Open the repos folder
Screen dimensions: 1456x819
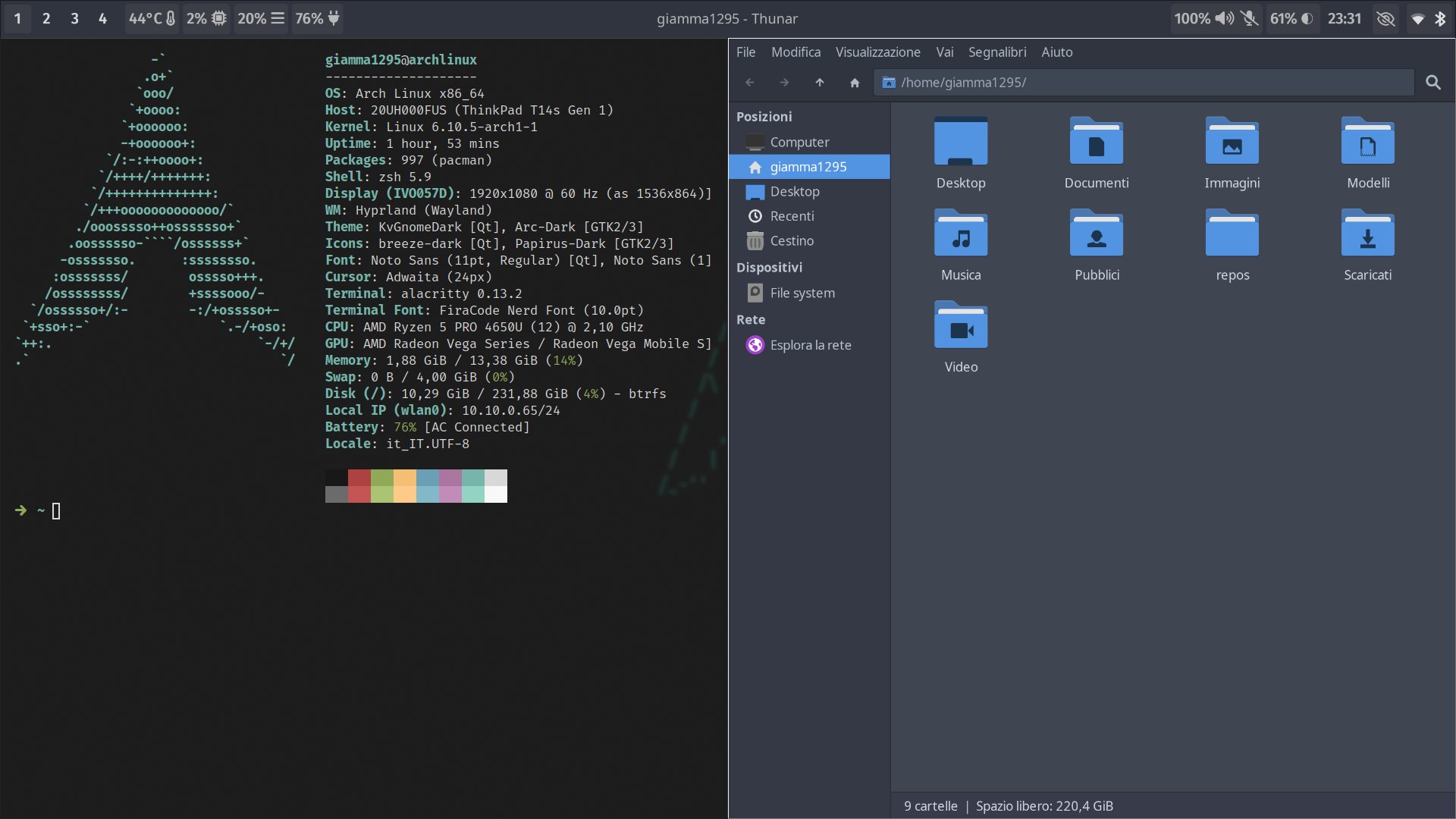[x=1232, y=234]
